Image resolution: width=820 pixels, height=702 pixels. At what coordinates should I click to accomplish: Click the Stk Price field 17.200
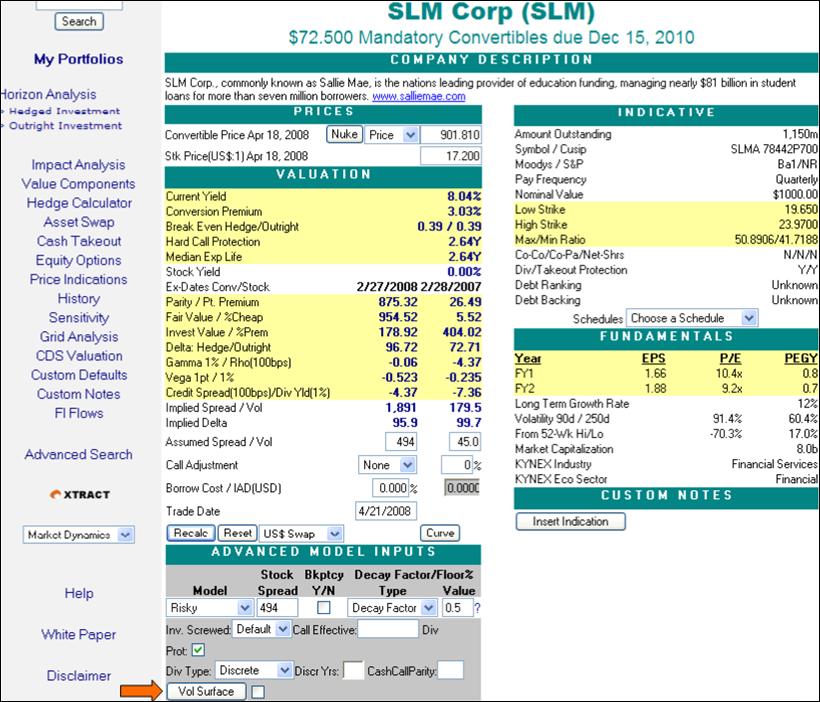[x=451, y=156]
